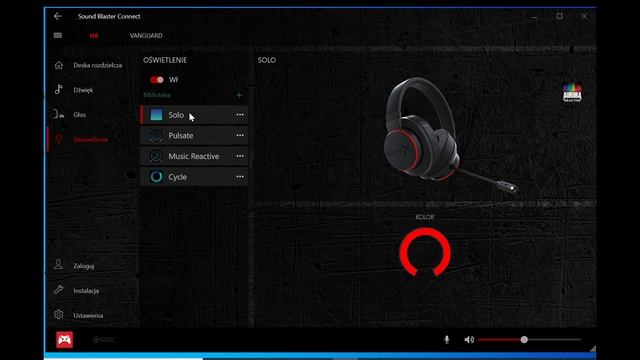Click the user account icon
Image resolution: width=640 pixels, height=360 pixels.
coord(59,264)
